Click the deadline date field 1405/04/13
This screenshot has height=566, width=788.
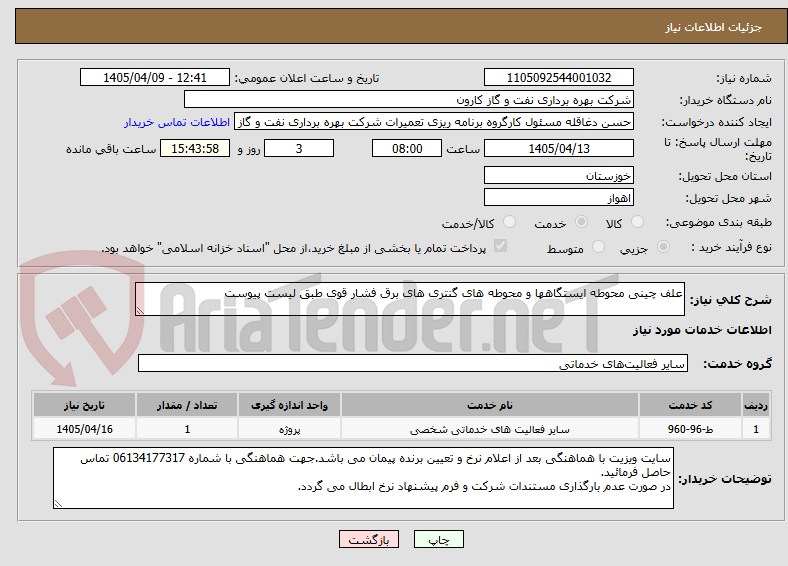pyautogui.click(x=558, y=148)
